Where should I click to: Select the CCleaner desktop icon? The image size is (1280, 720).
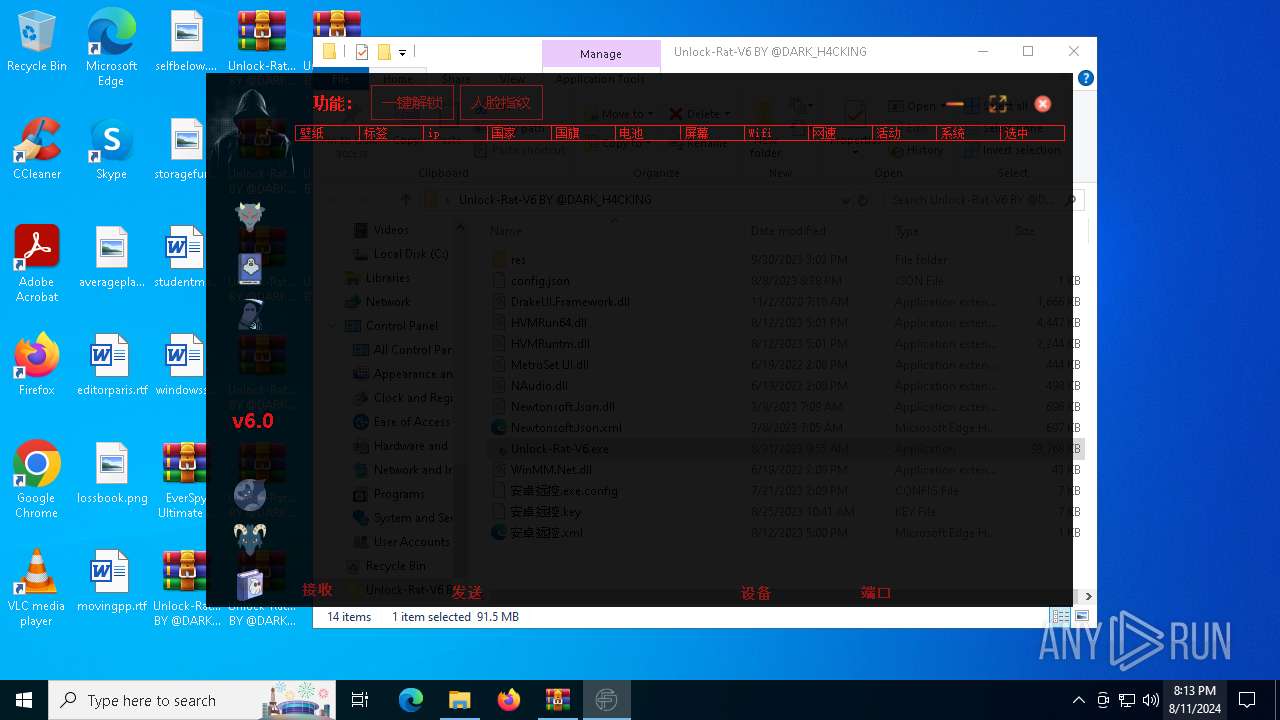click(37, 149)
